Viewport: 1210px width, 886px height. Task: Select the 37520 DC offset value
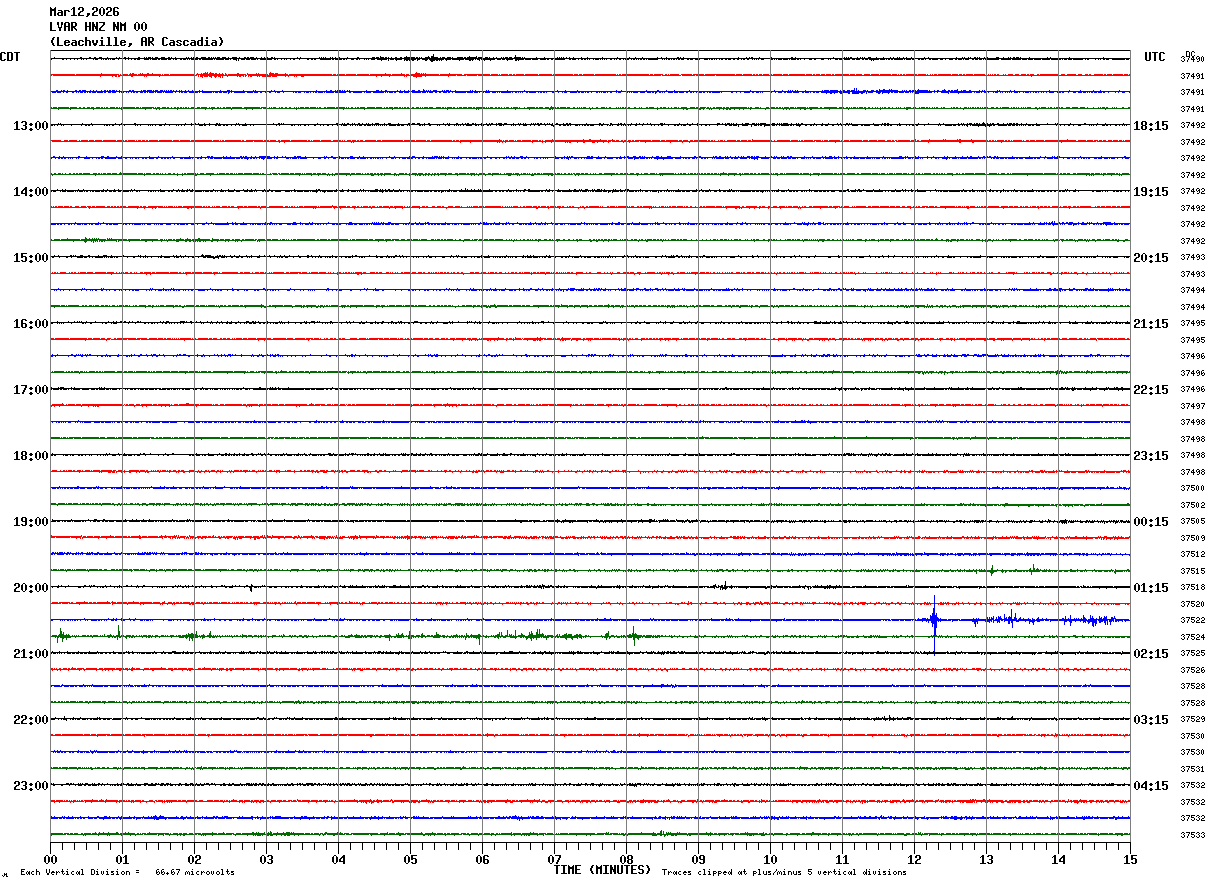coord(1193,604)
